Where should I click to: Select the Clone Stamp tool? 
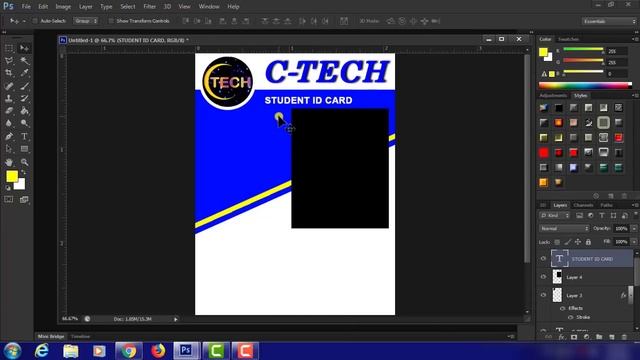(9, 98)
